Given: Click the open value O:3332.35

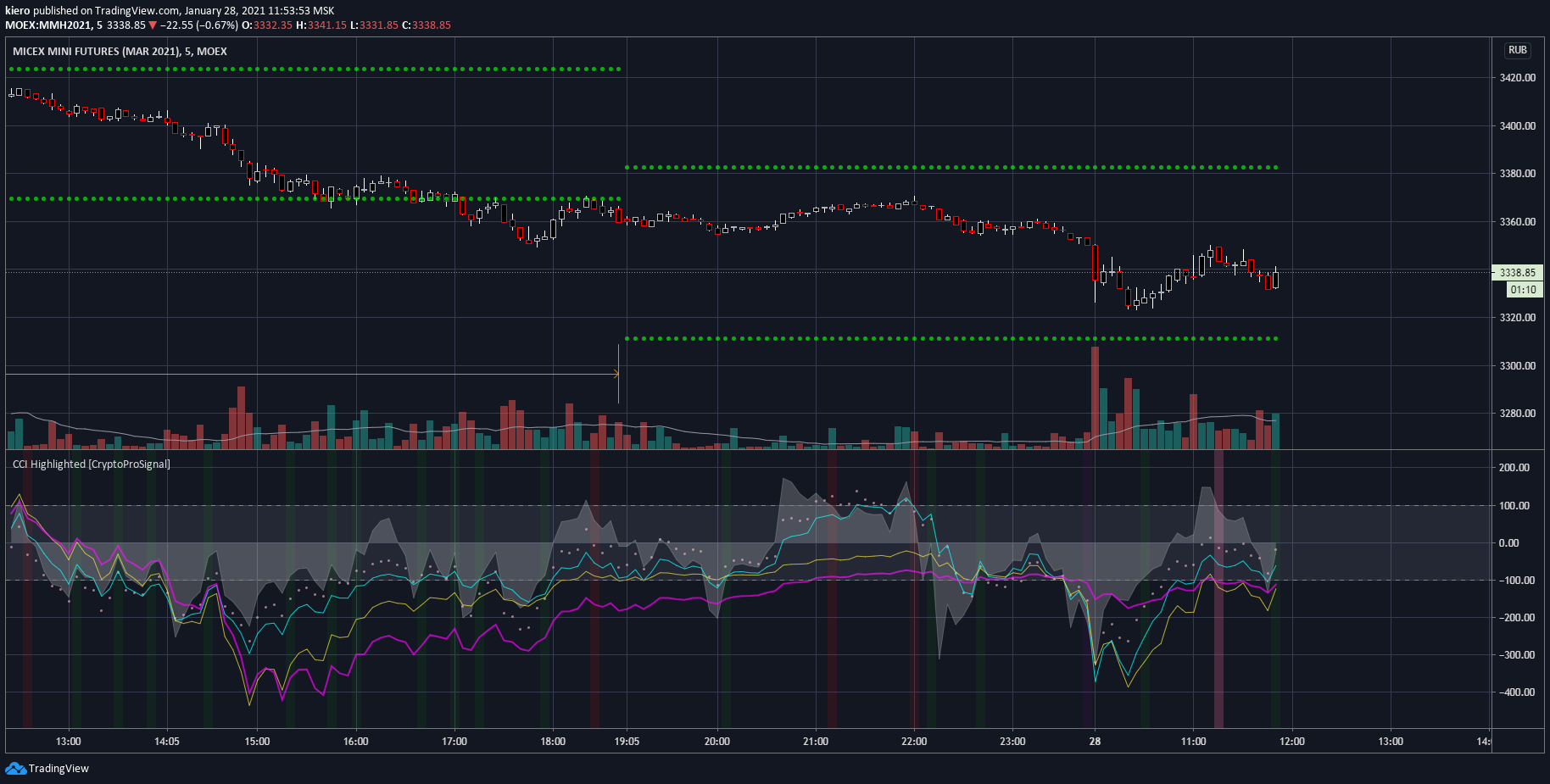Looking at the screenshot, I should coord(267,25).
